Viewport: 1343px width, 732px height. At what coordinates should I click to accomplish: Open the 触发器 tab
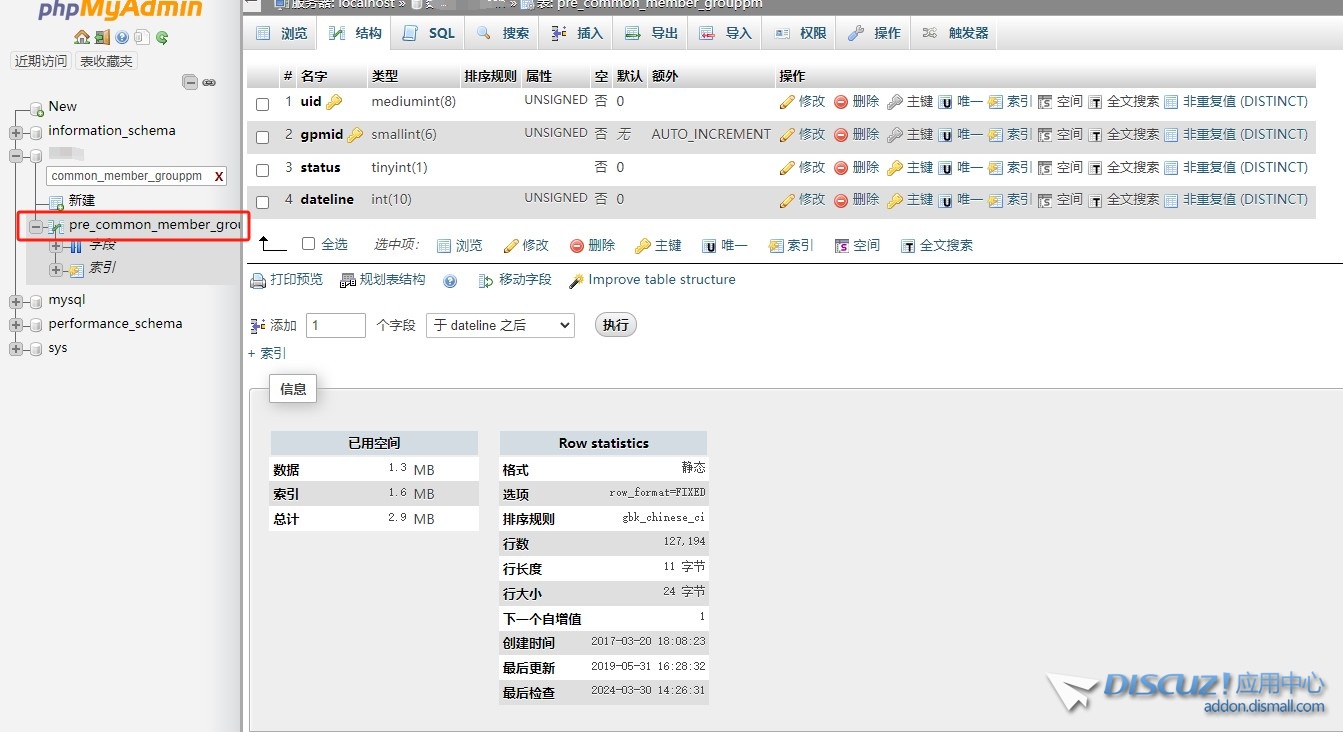coord(955,34)
